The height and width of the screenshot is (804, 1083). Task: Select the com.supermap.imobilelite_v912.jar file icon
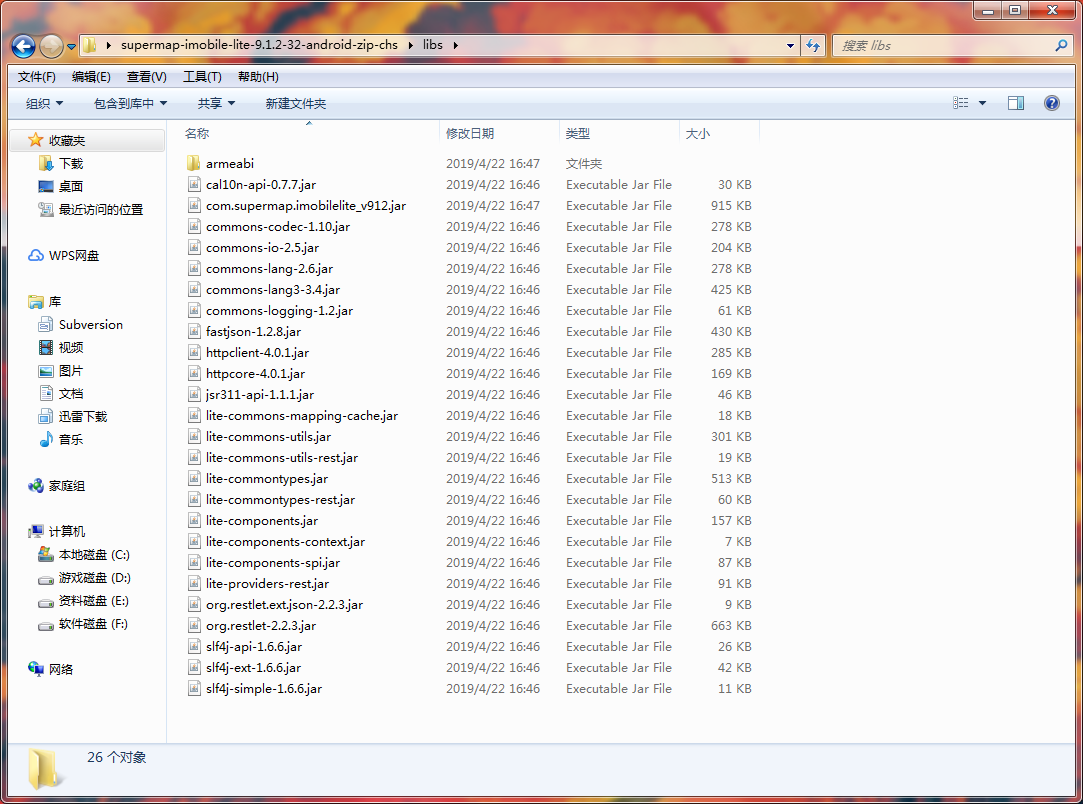click(194, 205)
